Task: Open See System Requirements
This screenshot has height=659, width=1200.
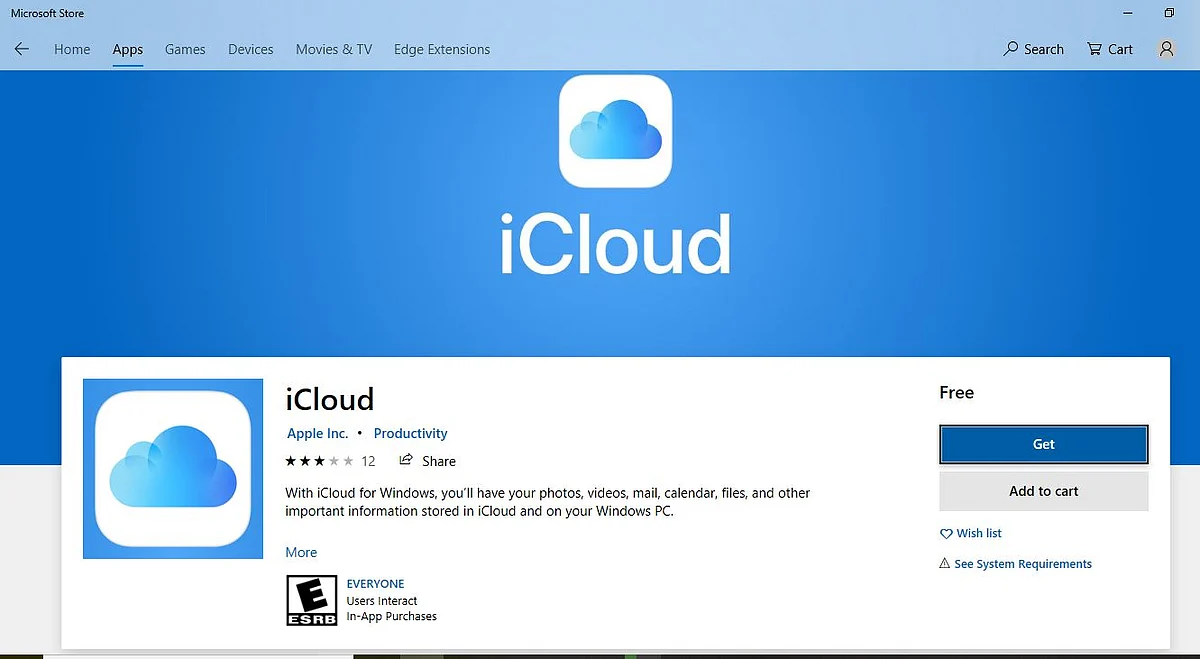Action: pyautogui.click(x=1016, y=564)
